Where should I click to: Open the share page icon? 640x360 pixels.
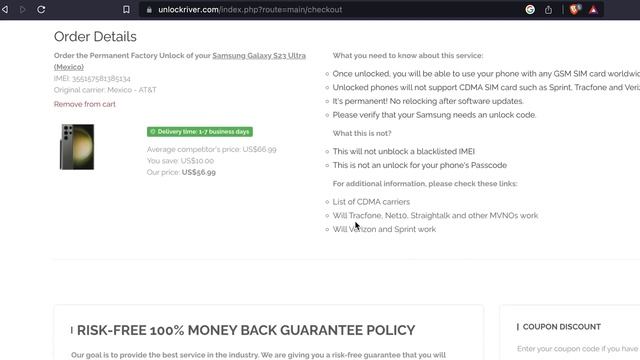(x=548, y=9)
